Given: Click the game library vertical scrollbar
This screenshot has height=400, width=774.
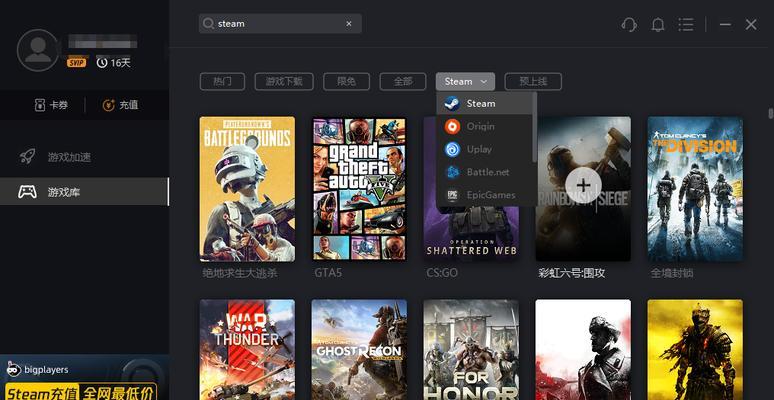Looking at the screenshot, I should click(771, 113).
